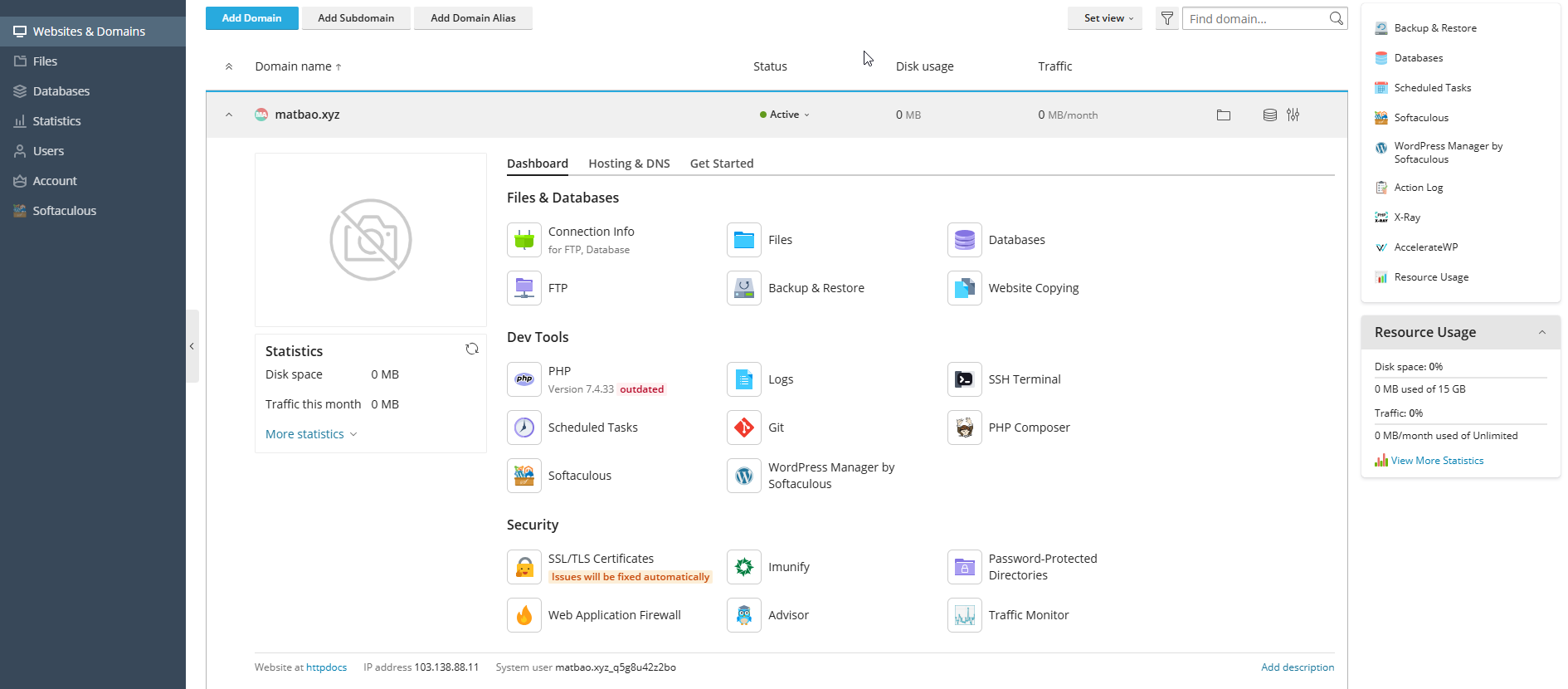The image size is (1568, 689).
Task: Open the SSH Terminal icon
Action: tap(964, 379)
